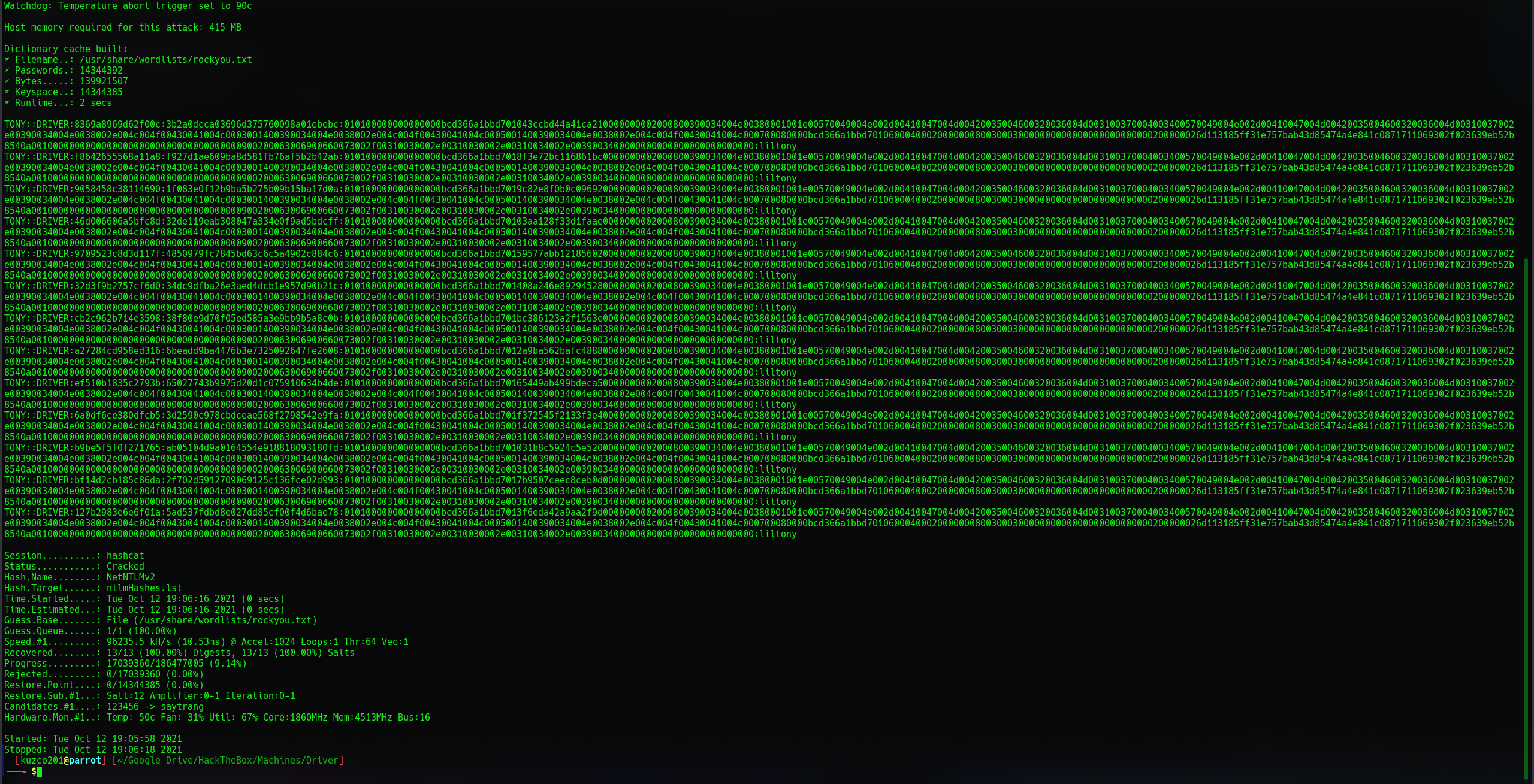The width and height of the screenshot is (1534, 784).
Task: Click the Progress 9.14% line
Action: click(125, 664)
